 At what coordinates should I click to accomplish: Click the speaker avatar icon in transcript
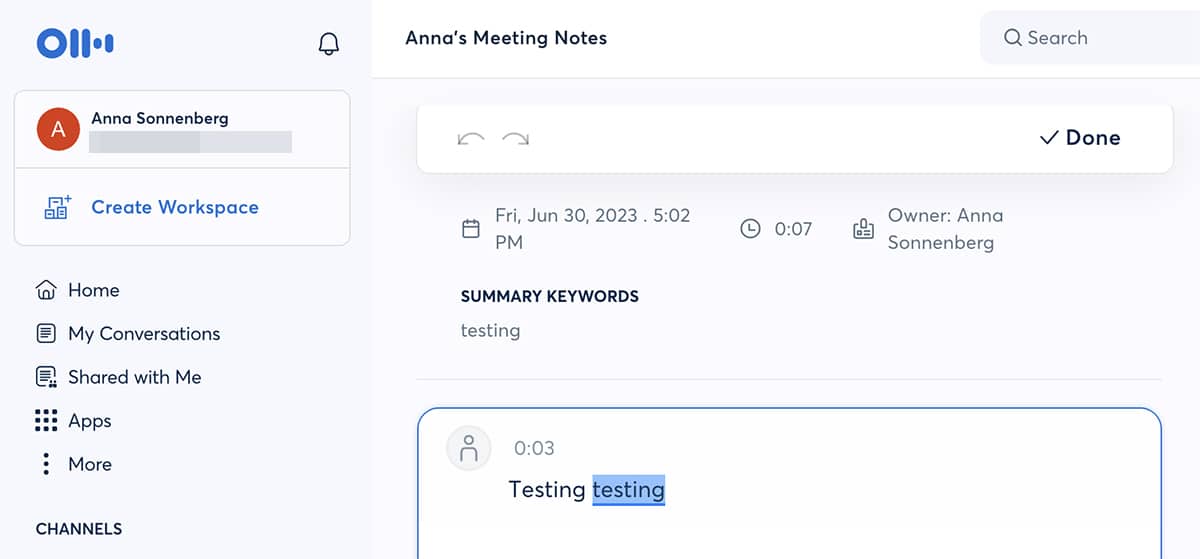pyautogui.click(x=468, y=448)
